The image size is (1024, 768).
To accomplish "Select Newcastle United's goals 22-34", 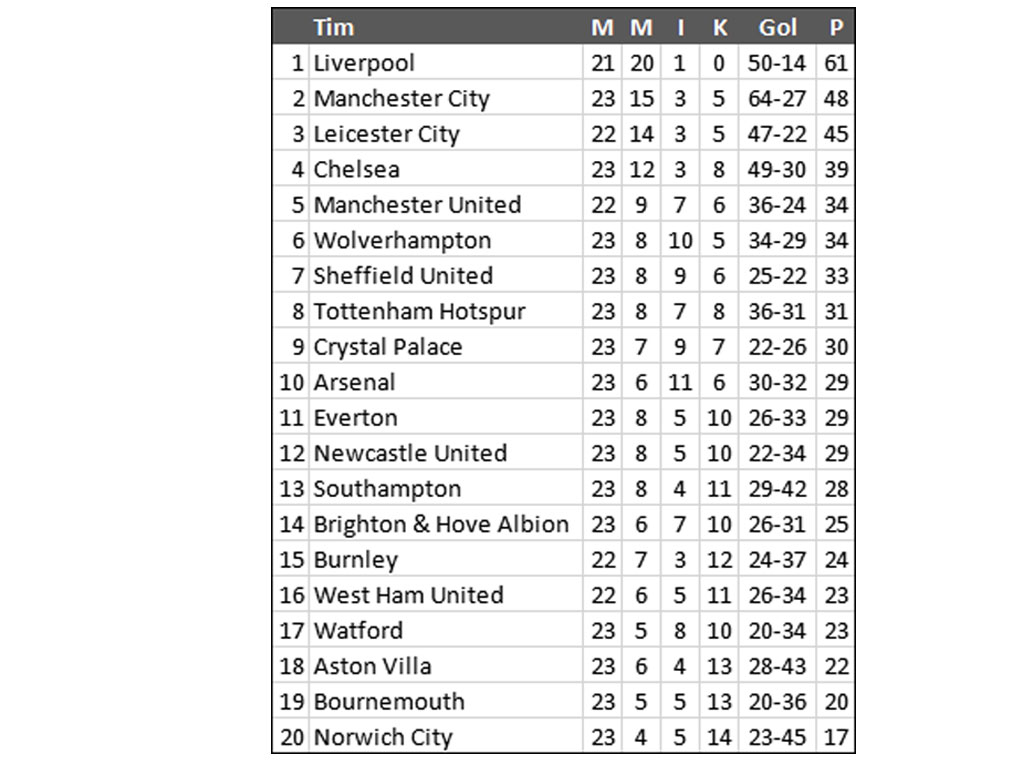I will (x=777, y=453).
